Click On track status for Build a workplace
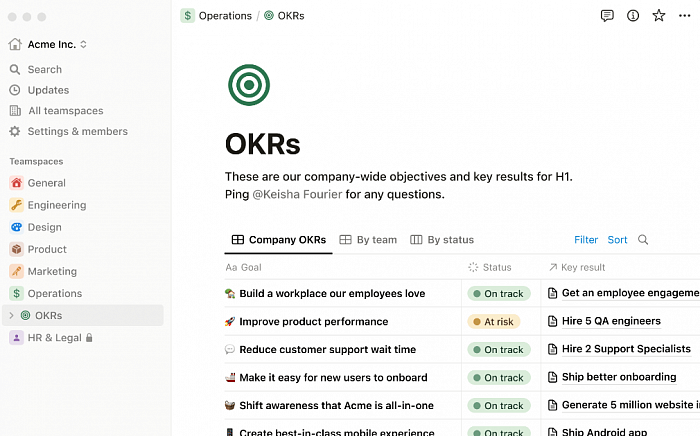This screenshot has height=436, width=700. (x=499, y=294)
